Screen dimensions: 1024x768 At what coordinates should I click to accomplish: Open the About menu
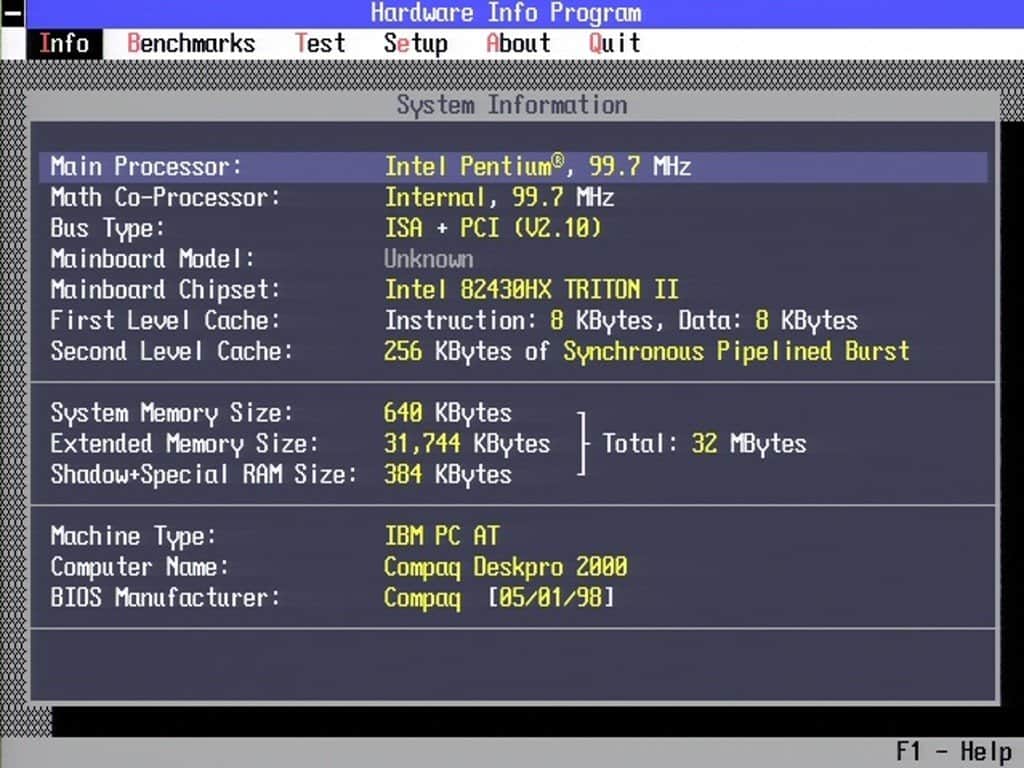click(x=519, y=44)
